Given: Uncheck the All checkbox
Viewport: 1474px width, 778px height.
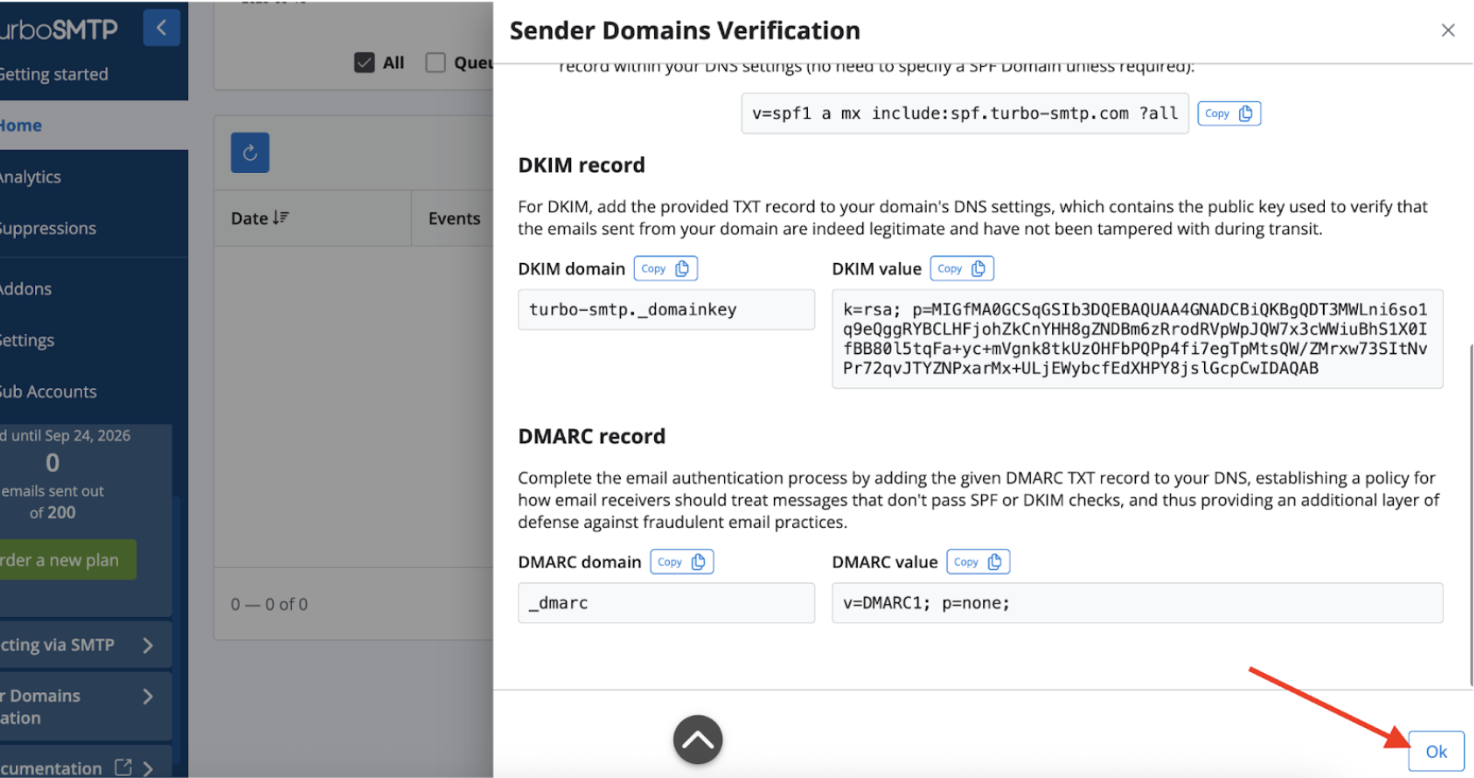Looking at the screenshot, I should [364, 63].
